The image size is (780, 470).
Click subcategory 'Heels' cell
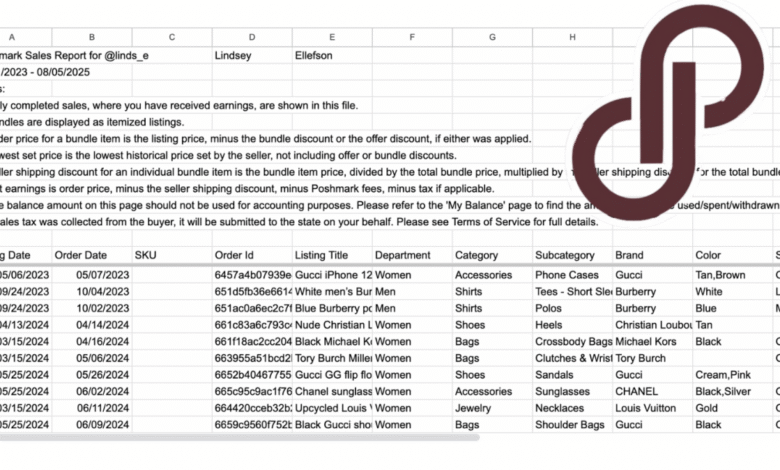[x=573, y=325]
